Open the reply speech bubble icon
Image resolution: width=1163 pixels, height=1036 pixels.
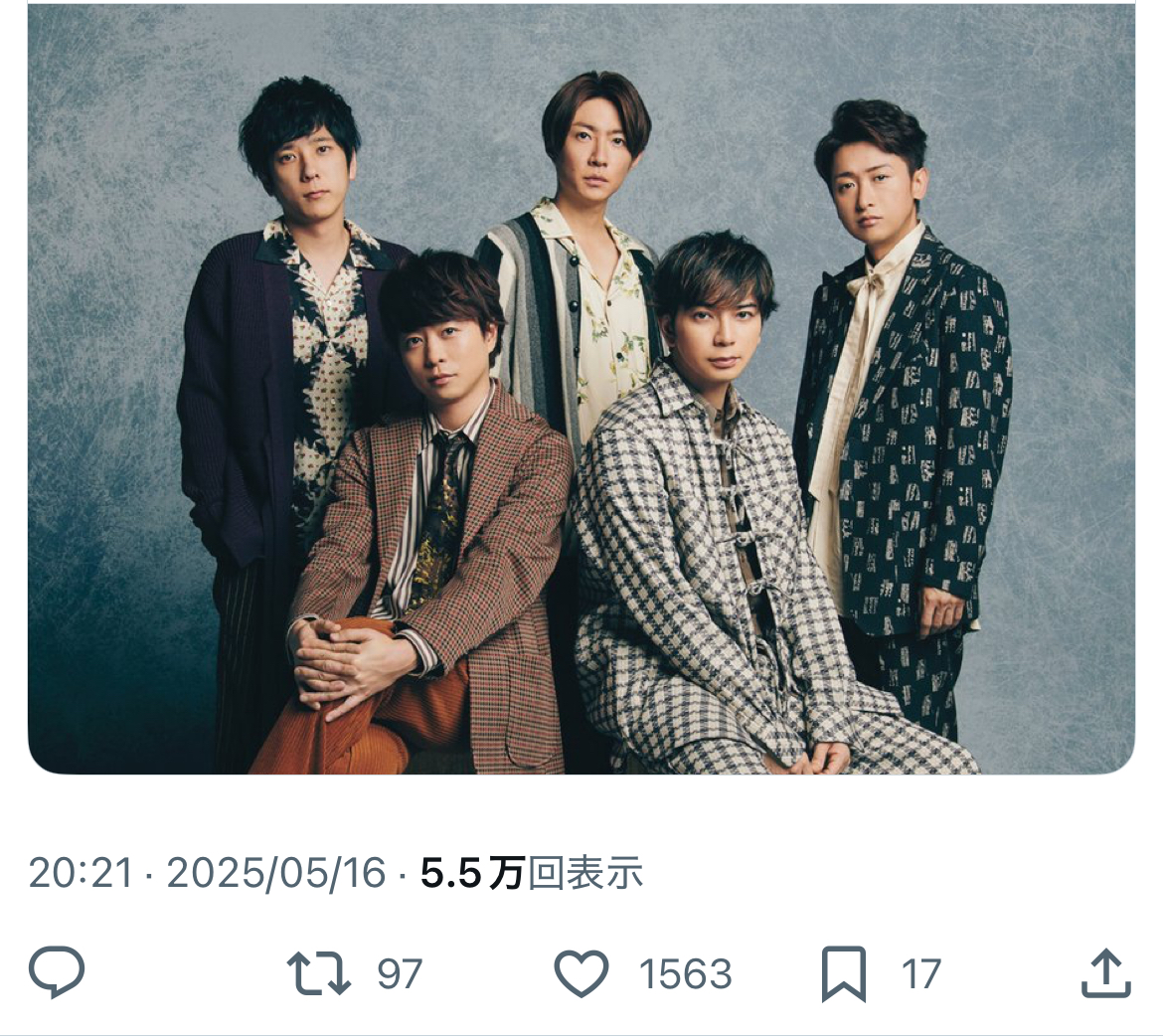57,972
